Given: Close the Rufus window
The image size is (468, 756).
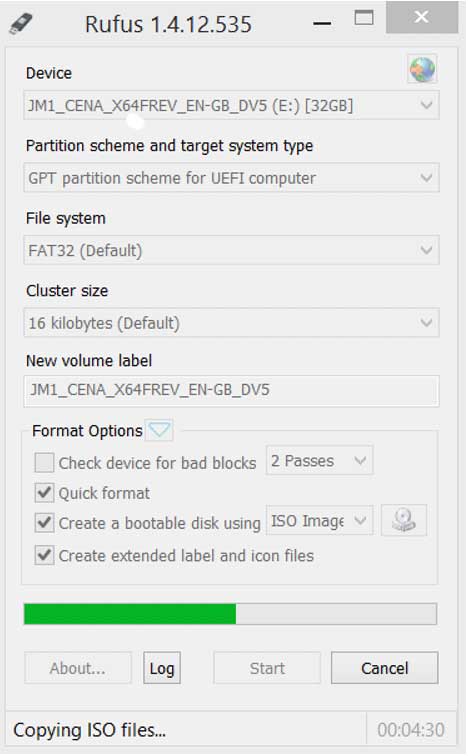Looking at the screenshot, I should coord(422,17).
